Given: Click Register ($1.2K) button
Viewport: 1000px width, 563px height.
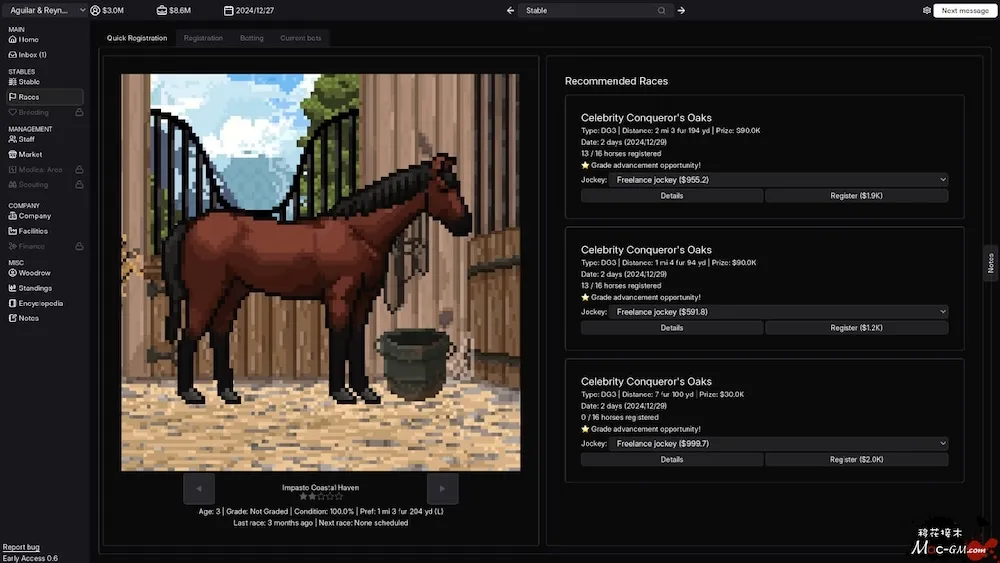Looking at the screenshot, I should click(x=857, y=328).
